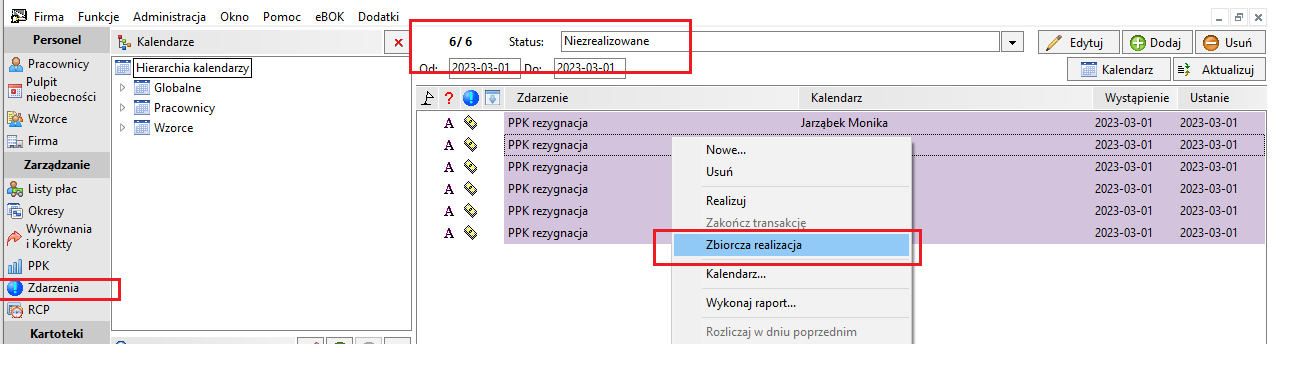Click the blue info icon column header

470,98
